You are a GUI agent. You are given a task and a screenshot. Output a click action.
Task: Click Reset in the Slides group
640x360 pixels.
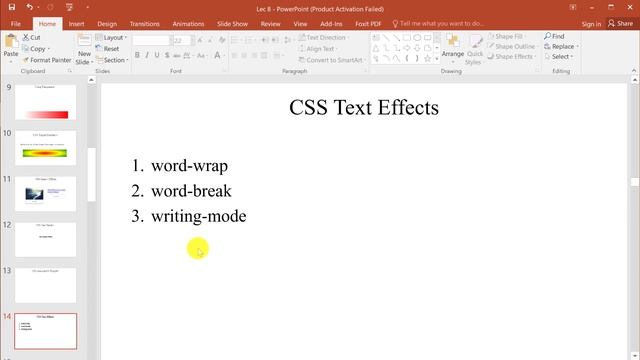(107, 49)
